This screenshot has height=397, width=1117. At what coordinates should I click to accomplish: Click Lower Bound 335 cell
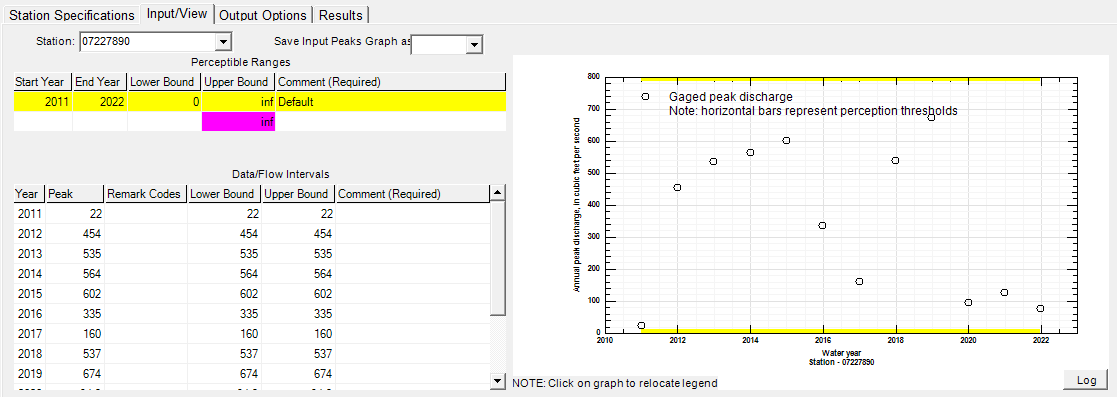click(224, 313)
